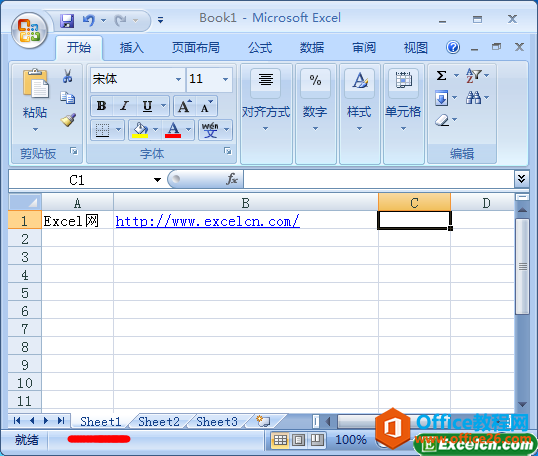The image size is (538, 456).
Task: Insert a new worksheet tab icon
Action: 264,421
